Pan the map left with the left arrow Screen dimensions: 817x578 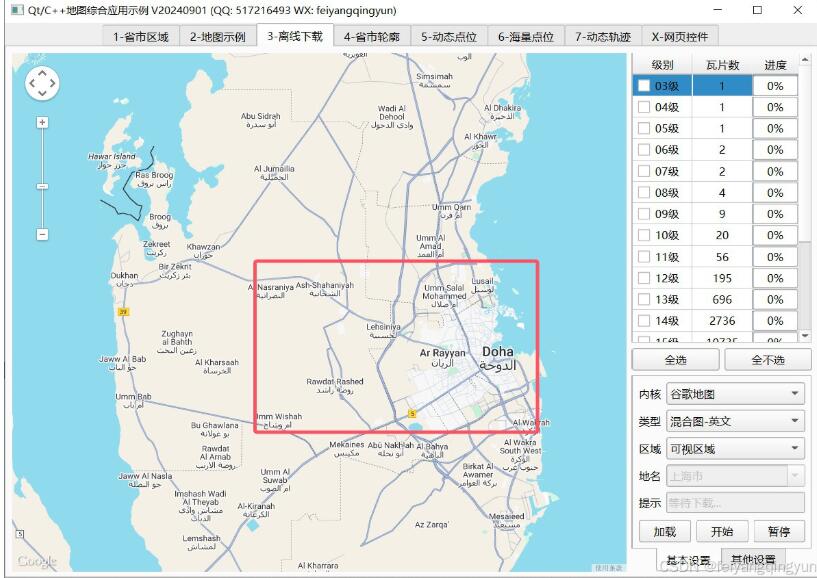[x=32, y=83]
